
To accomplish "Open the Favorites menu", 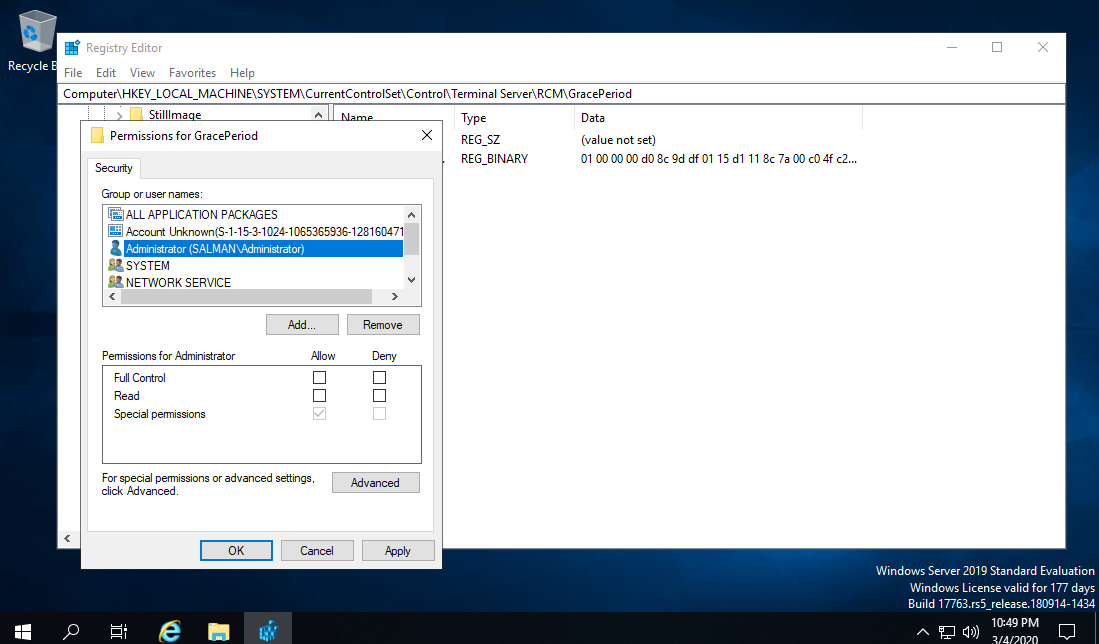I will [192, 73].
